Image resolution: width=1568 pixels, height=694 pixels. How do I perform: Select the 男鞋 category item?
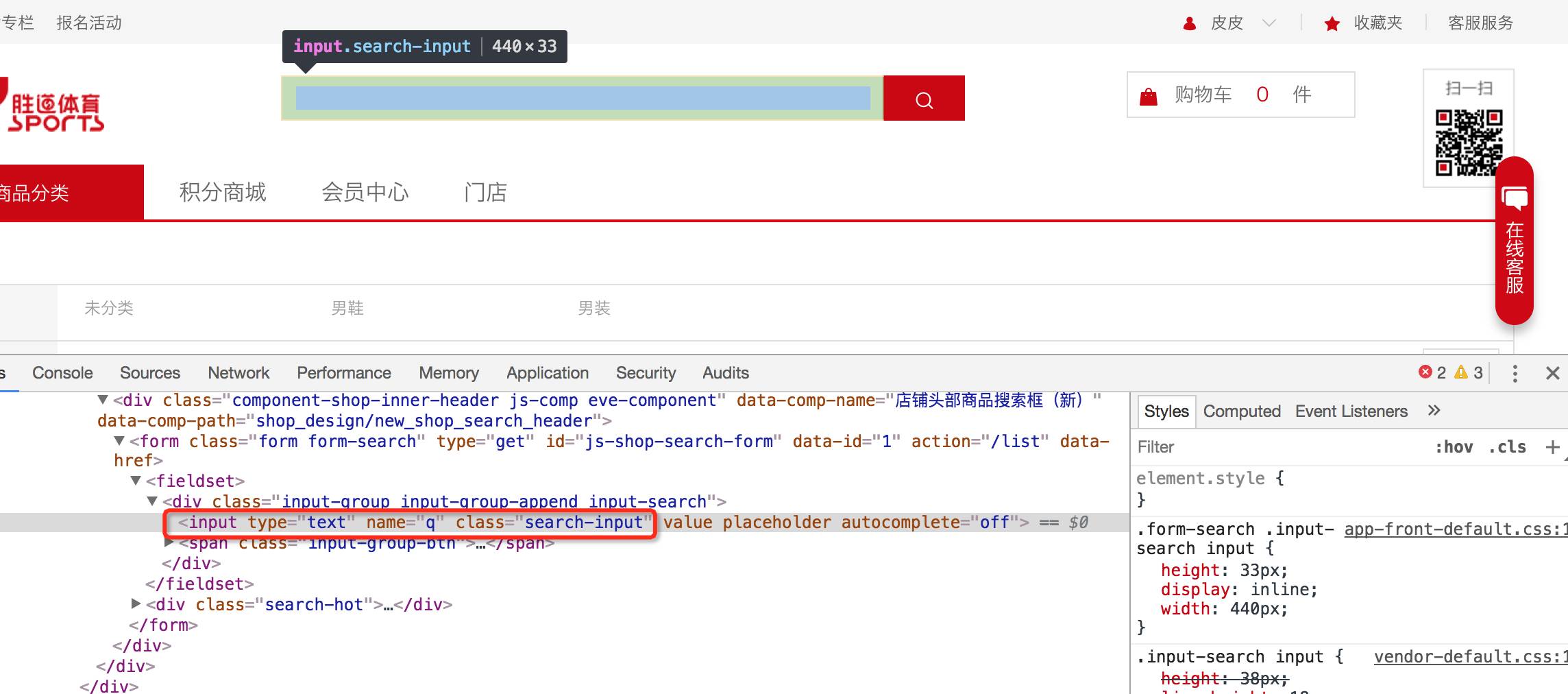pos(347,308)
